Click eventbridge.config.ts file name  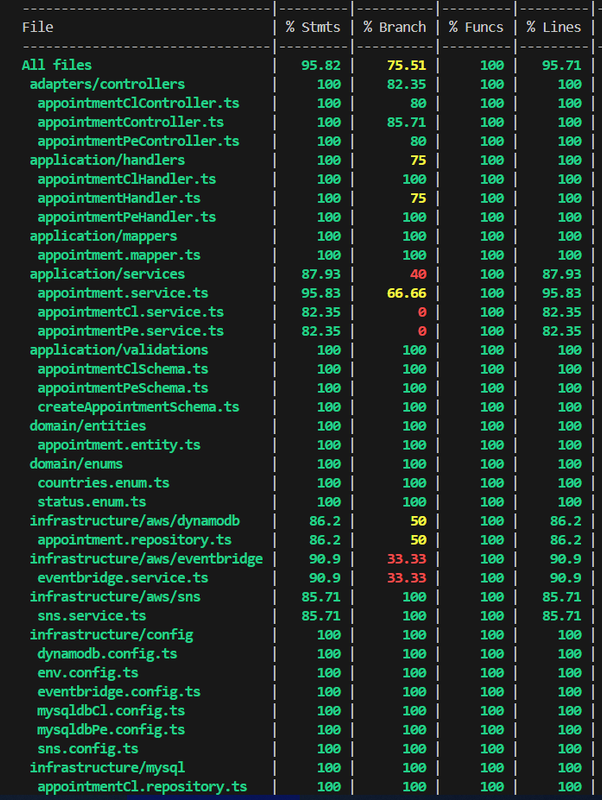point(119,692)
